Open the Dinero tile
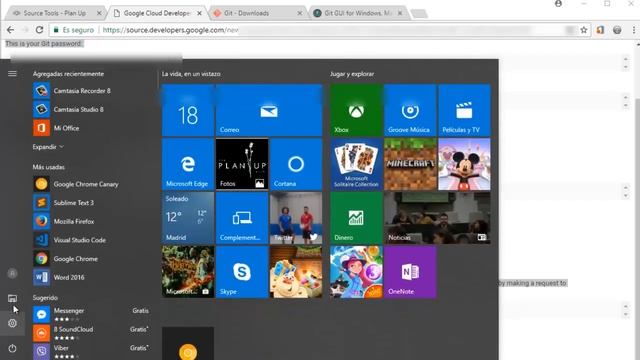640x360 pixels. [x=356, y=218]
